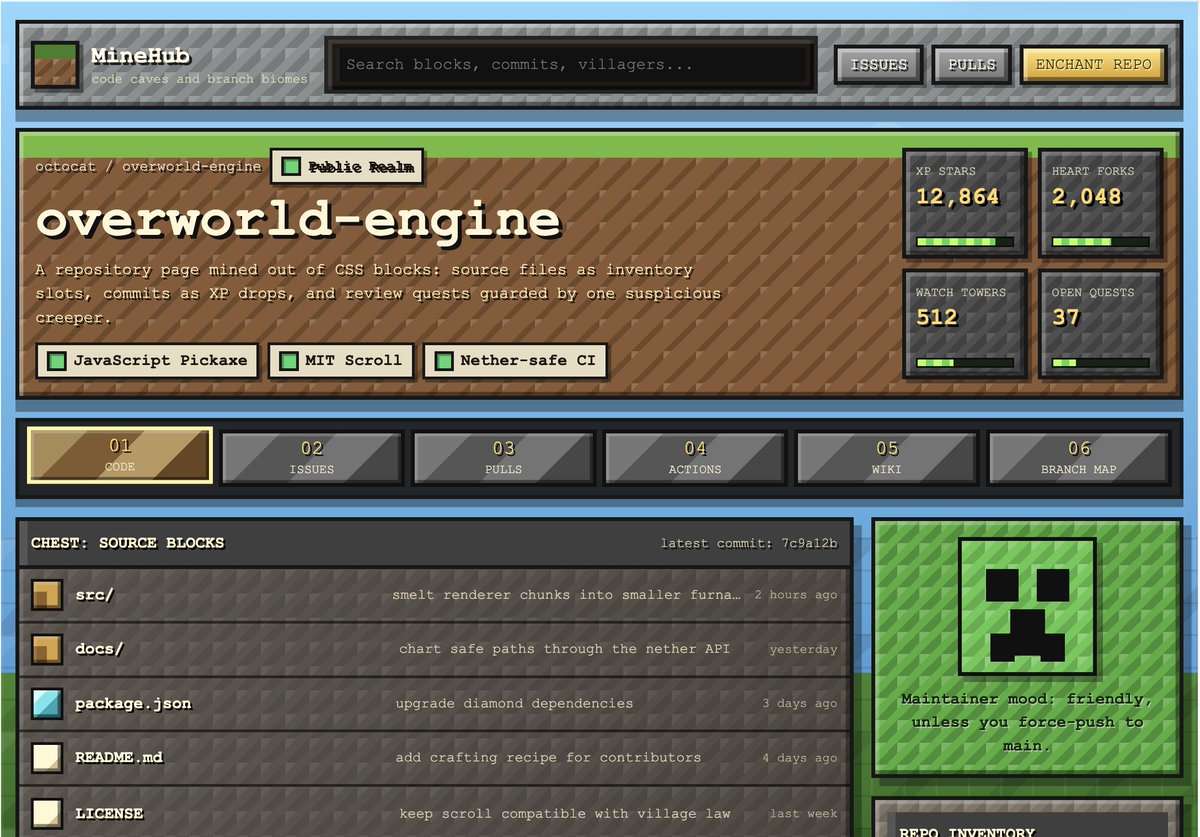This screenshot has width=1200, height=837.
Task: Switch to the 03 Pulls tab
Action: (x=503, y=457)
